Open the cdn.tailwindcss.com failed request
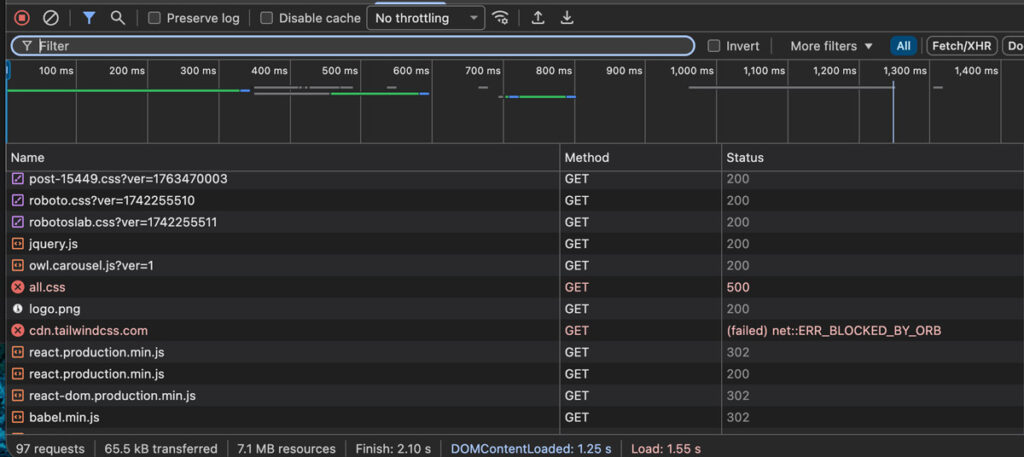Screen dimensions: 1024x457 pos(88,330)
